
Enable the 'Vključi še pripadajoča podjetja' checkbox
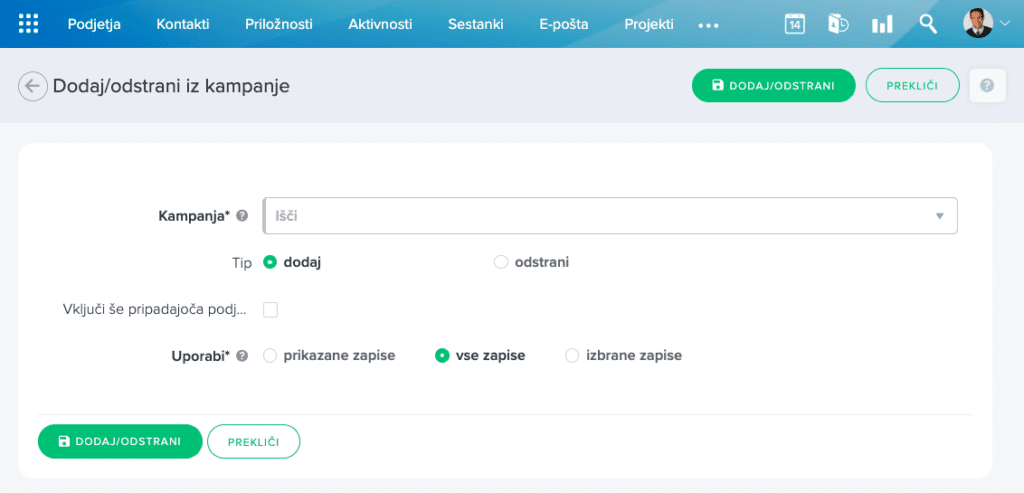point(270,310)
